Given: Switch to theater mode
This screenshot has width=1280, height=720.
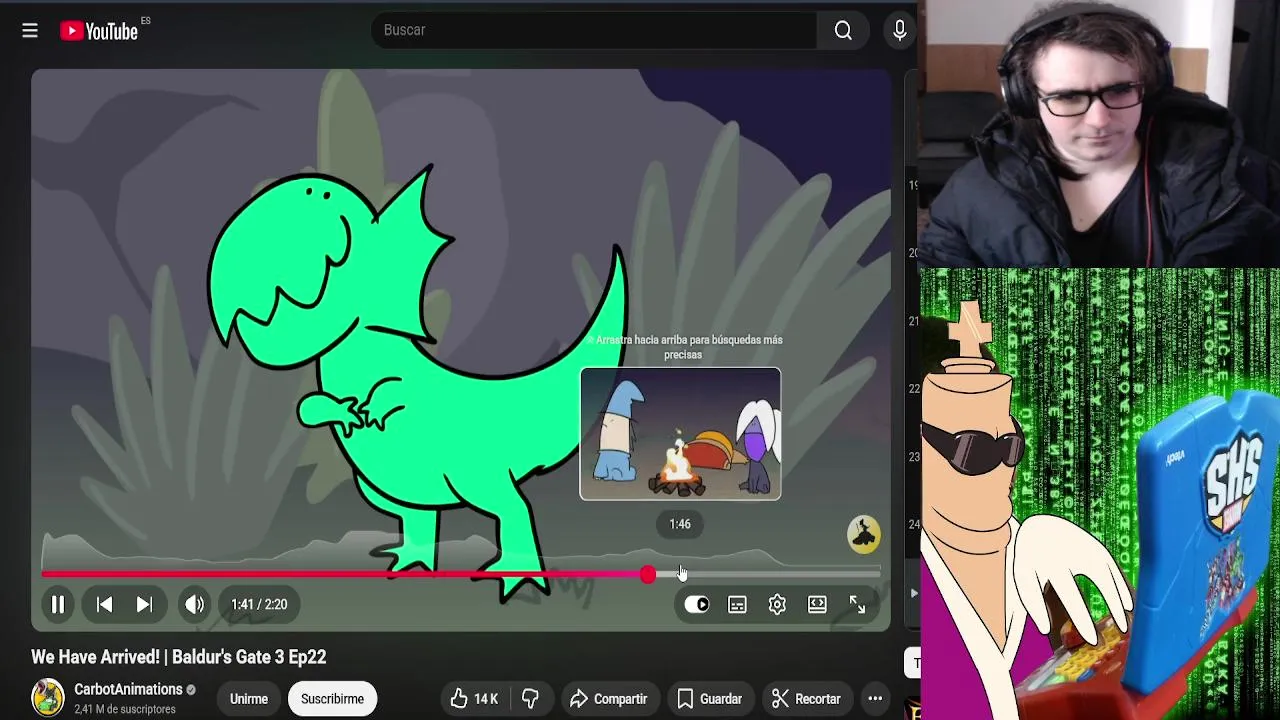Looking at the screenshot, I should coord(817,604).
